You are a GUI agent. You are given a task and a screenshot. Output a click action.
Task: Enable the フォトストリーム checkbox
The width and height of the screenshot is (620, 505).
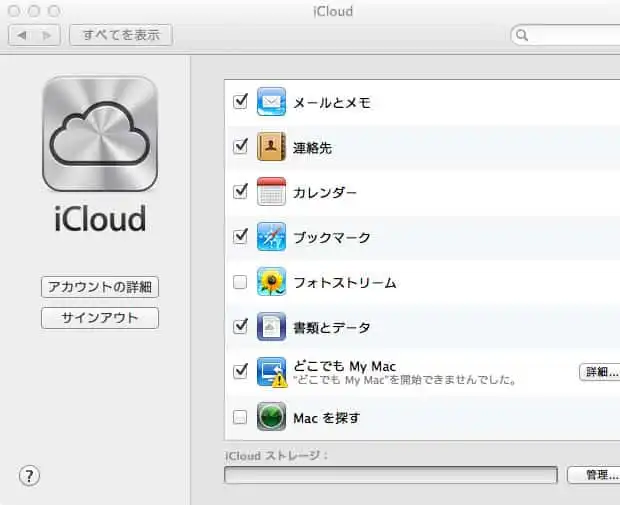(240, 282)
